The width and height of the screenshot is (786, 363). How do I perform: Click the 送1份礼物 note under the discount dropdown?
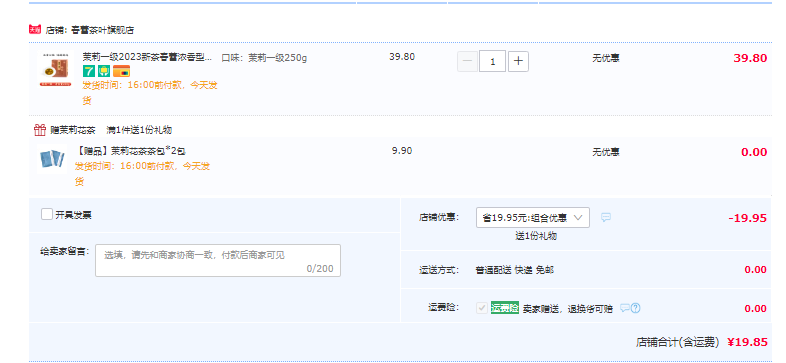536,236
